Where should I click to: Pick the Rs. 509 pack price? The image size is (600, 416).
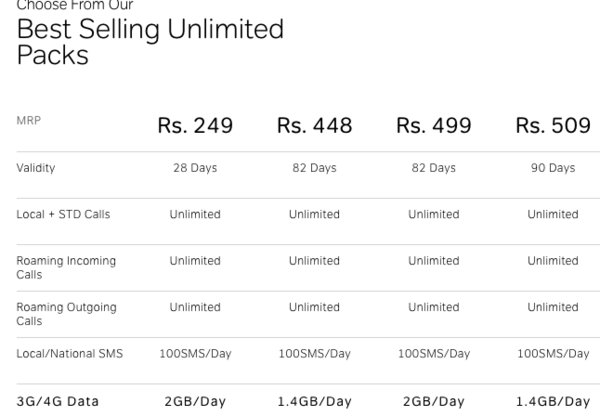(x=553, y=126)
